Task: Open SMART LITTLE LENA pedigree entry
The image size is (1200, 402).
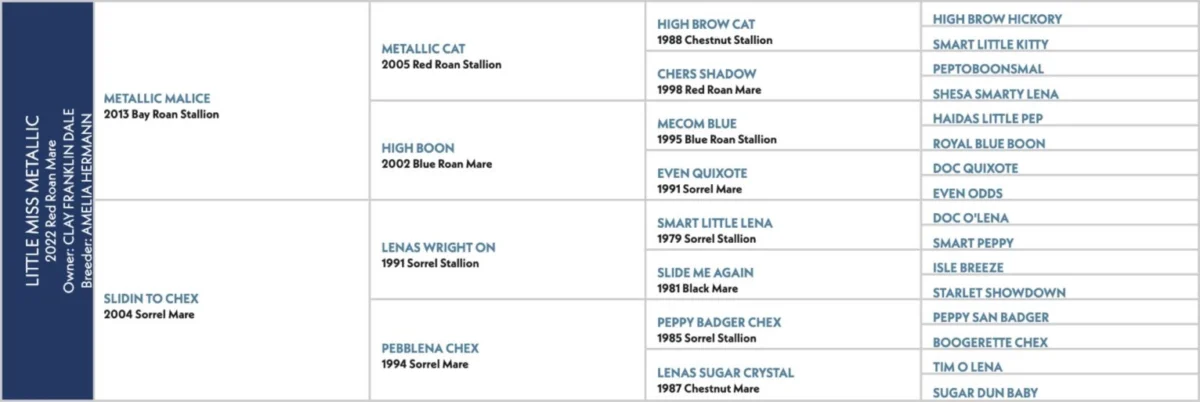Action: 715,223
